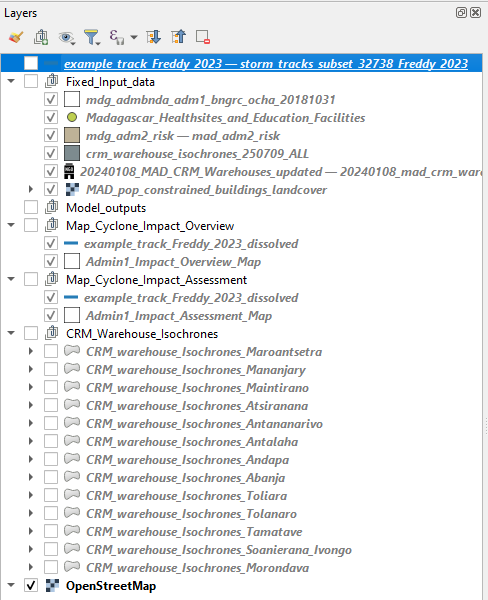Check the CRM_warehouse_Isochrones_Toliara checkbox
This screenshot has width=488, height=600.
[x=51, y=495]
